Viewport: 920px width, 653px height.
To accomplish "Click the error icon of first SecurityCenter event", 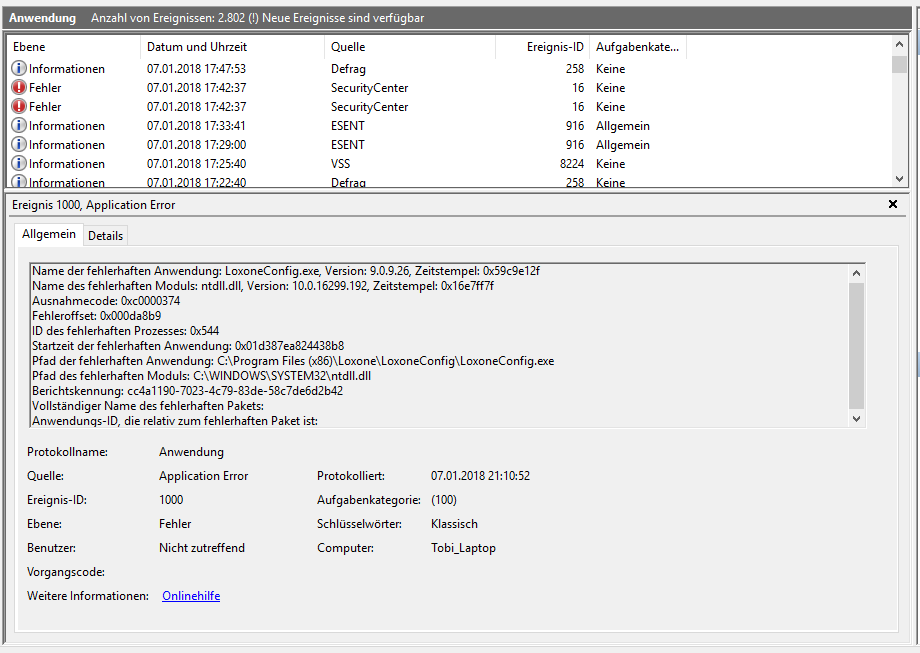I will click(x=19, y=88).
